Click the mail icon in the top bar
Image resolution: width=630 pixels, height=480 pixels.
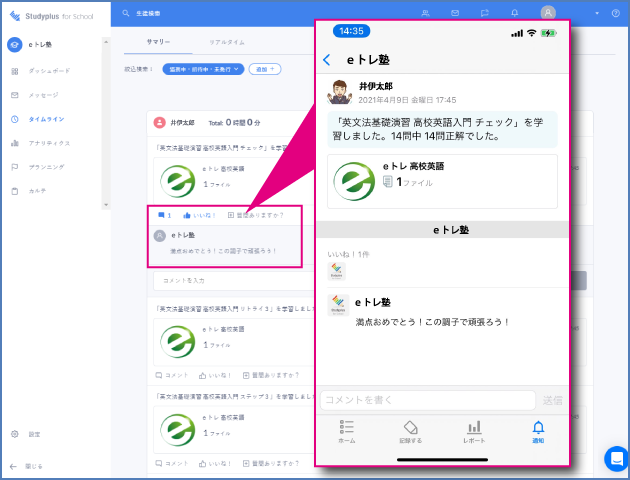pyautogui.click(x=455, y=13)
